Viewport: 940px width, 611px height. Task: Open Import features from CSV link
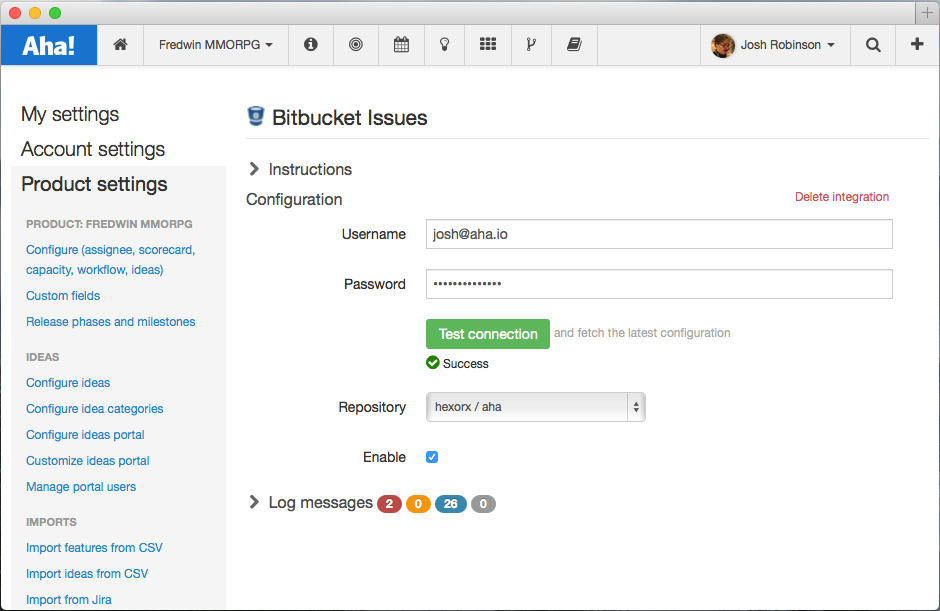(x=94, y=547)
